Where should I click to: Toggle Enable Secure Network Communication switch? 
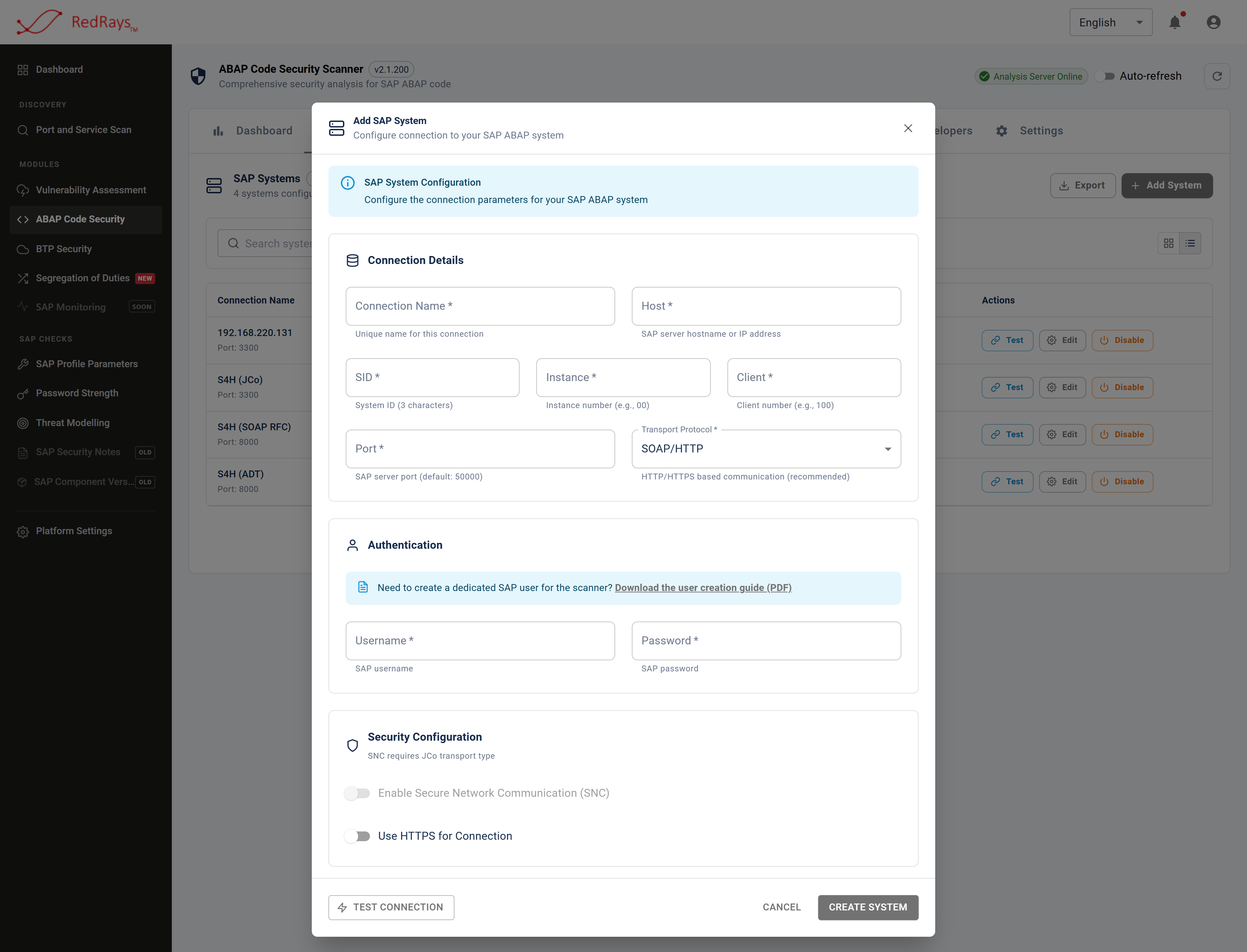pos(357,793)
